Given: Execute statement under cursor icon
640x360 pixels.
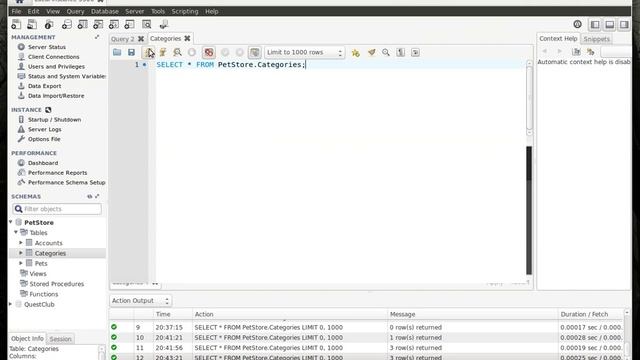Looking at the screenshot, I should pos(163,52).
